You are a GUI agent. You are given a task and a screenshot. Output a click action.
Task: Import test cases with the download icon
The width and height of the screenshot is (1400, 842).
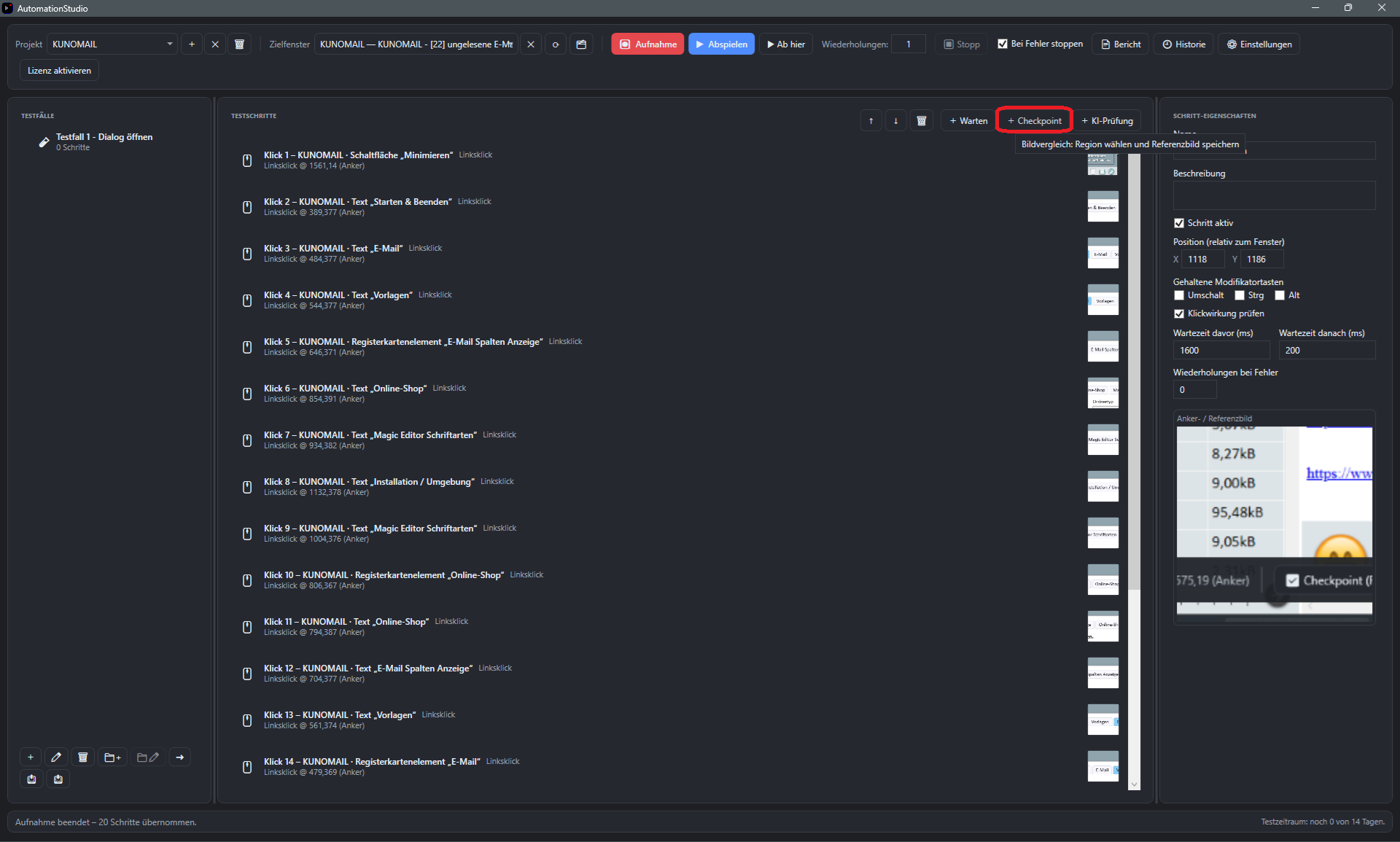58,779
